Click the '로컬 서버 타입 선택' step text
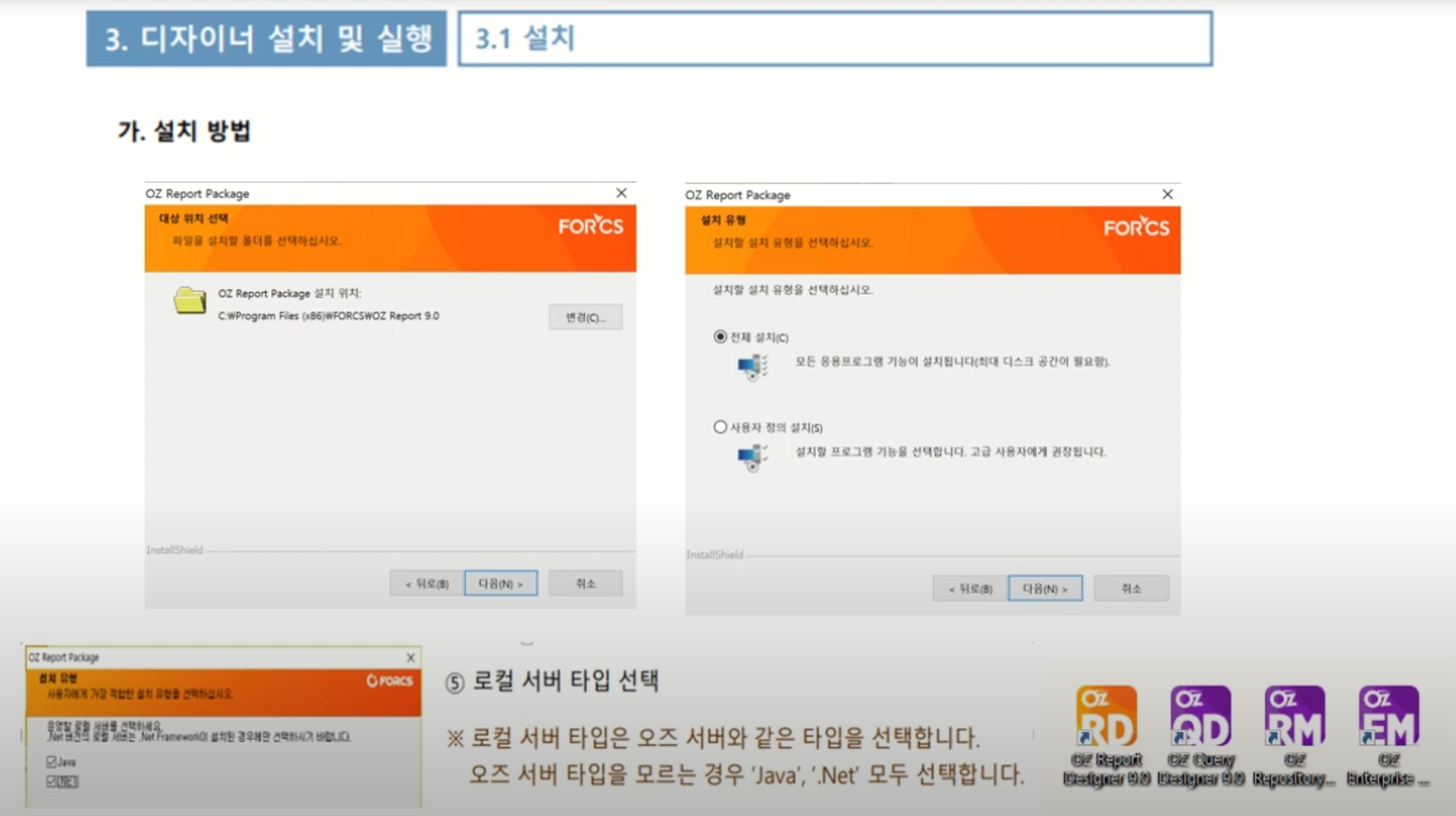This screenshot has height=816, width=1456. [565, 680]
